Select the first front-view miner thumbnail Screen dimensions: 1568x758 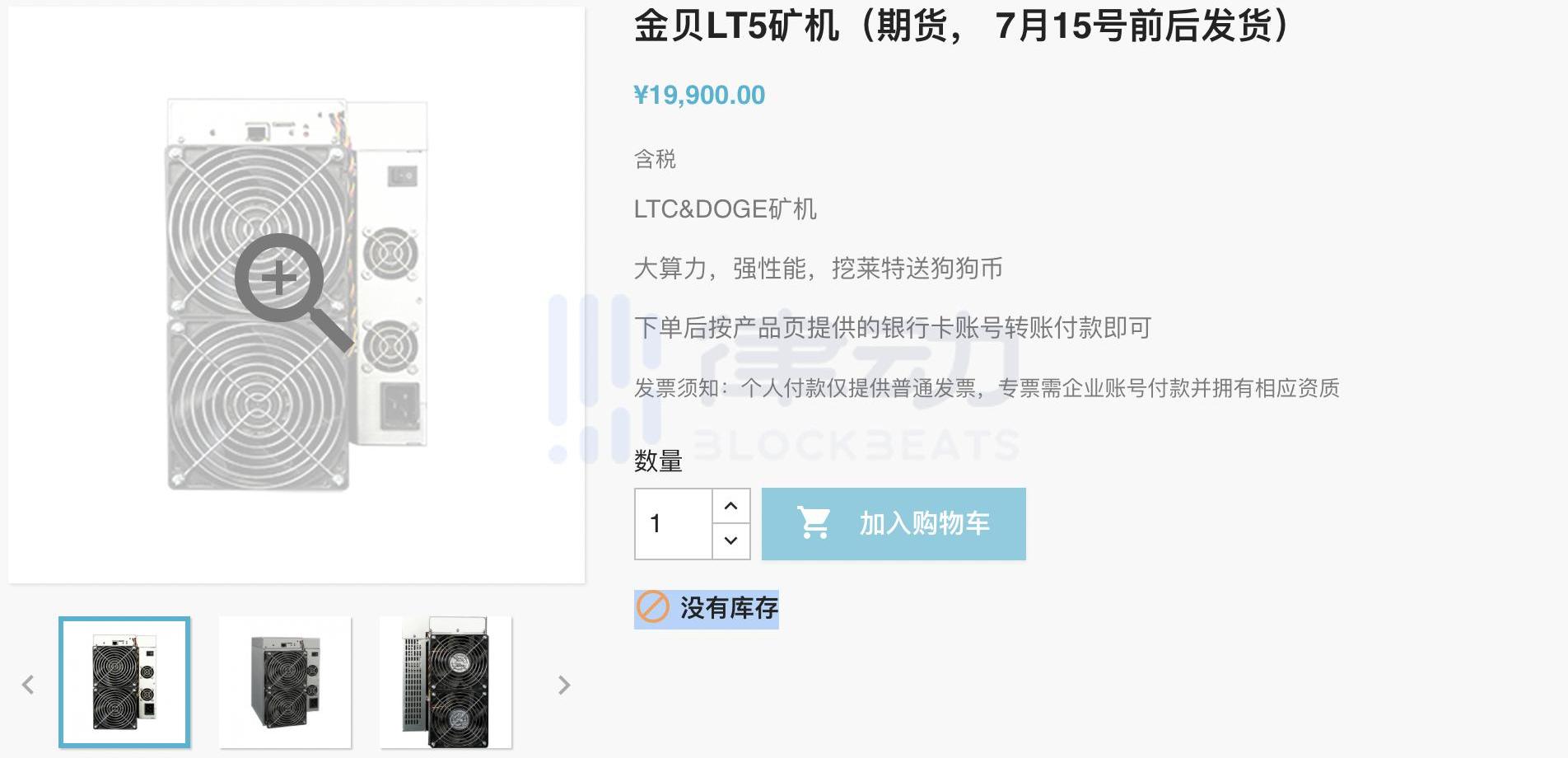pos(124,682)
